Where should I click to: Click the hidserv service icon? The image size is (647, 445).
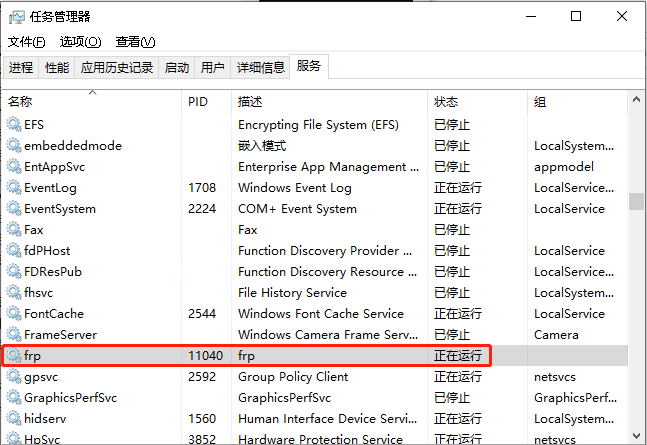pyautogui.click(x=14, y=419)
